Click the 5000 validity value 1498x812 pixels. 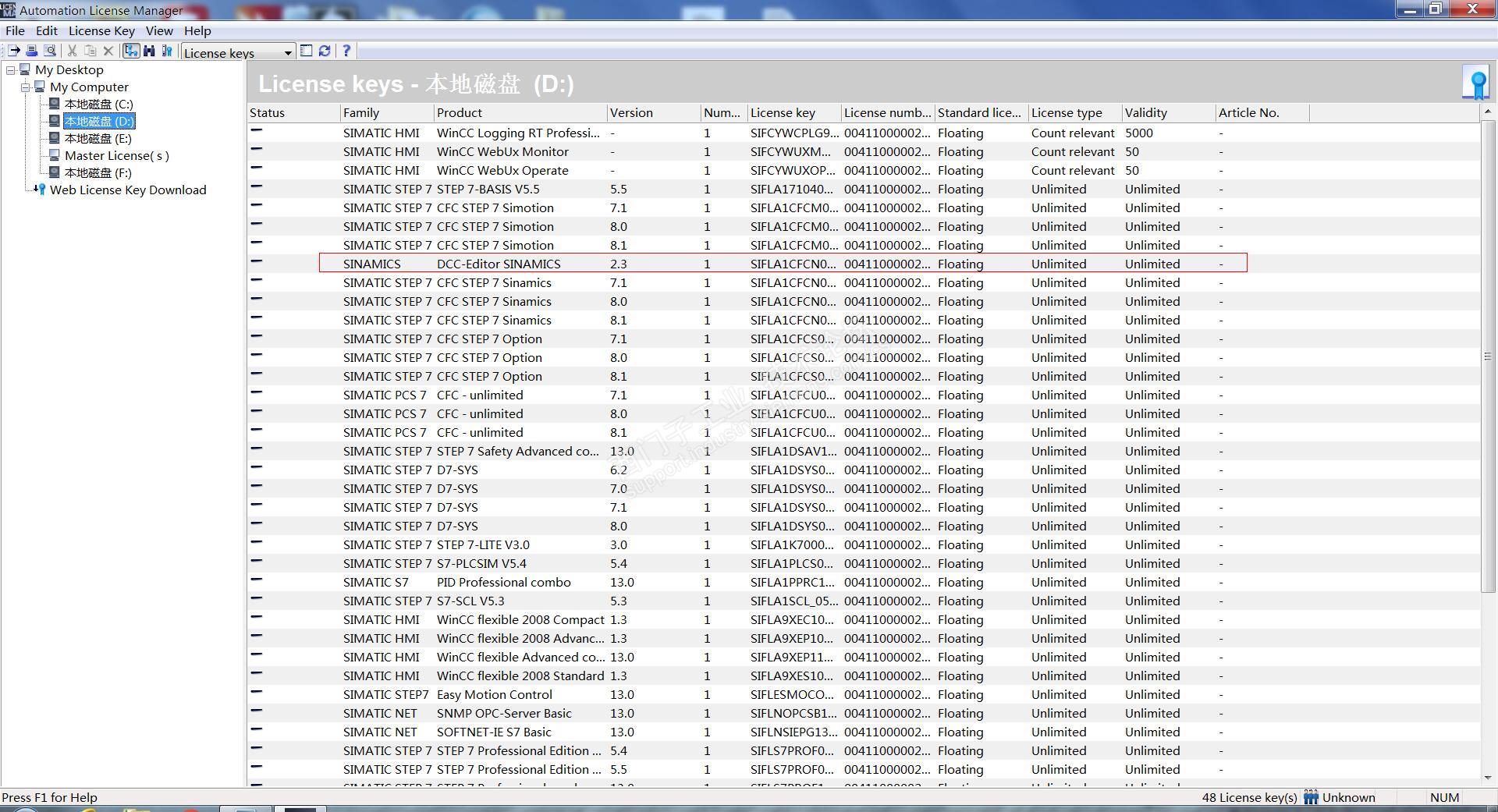click(1139, 133)
